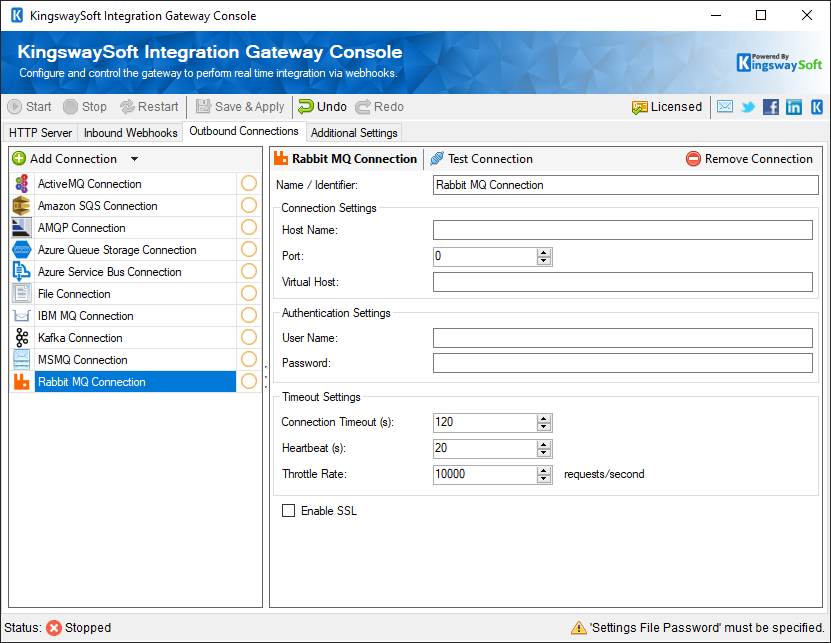This screenshot has height=643, width=831.
Task: Click the Test Connection plug icon
Action: (437, 158)
